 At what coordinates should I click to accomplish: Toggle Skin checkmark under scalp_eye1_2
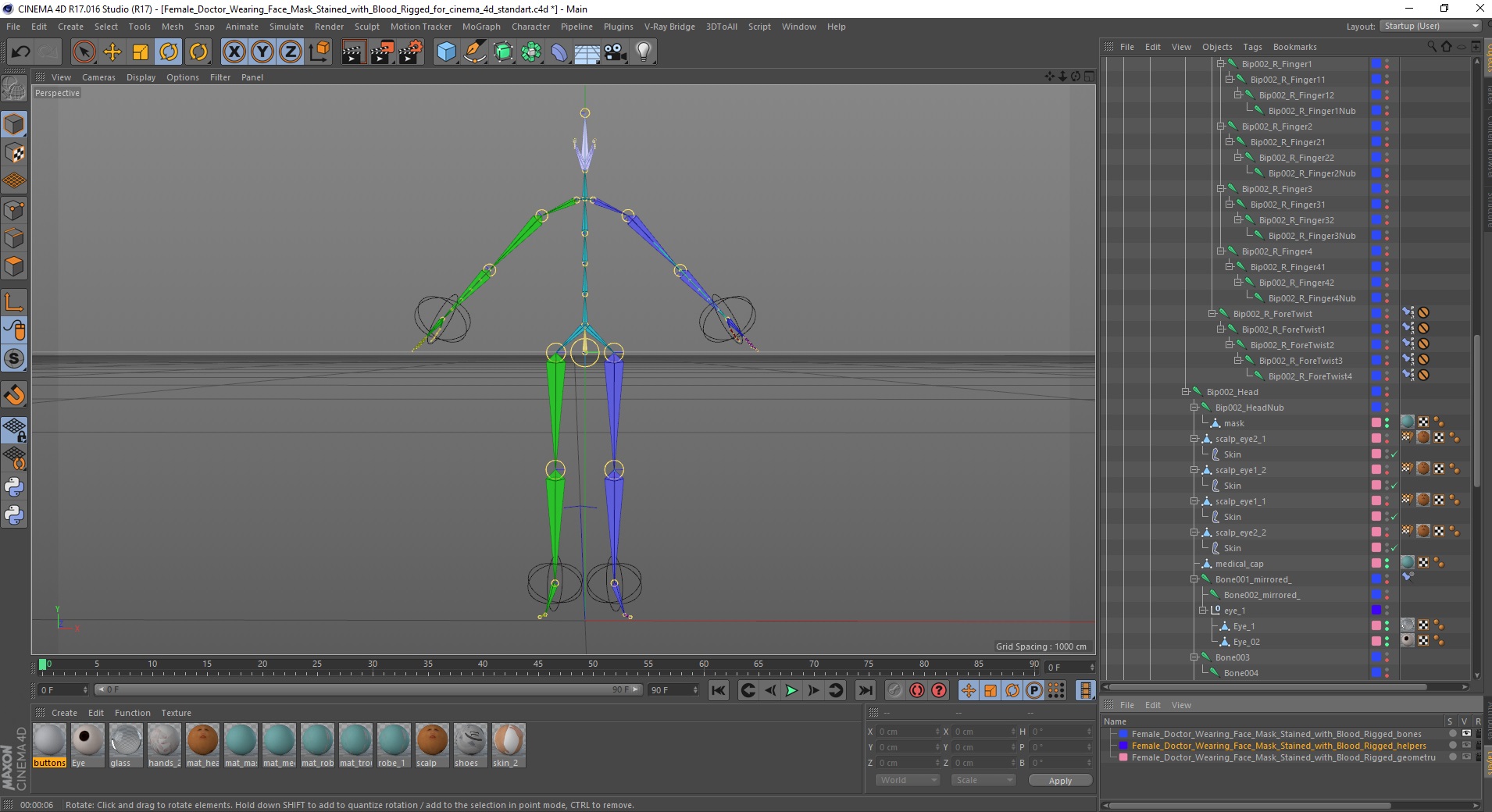pos(1394,486)
